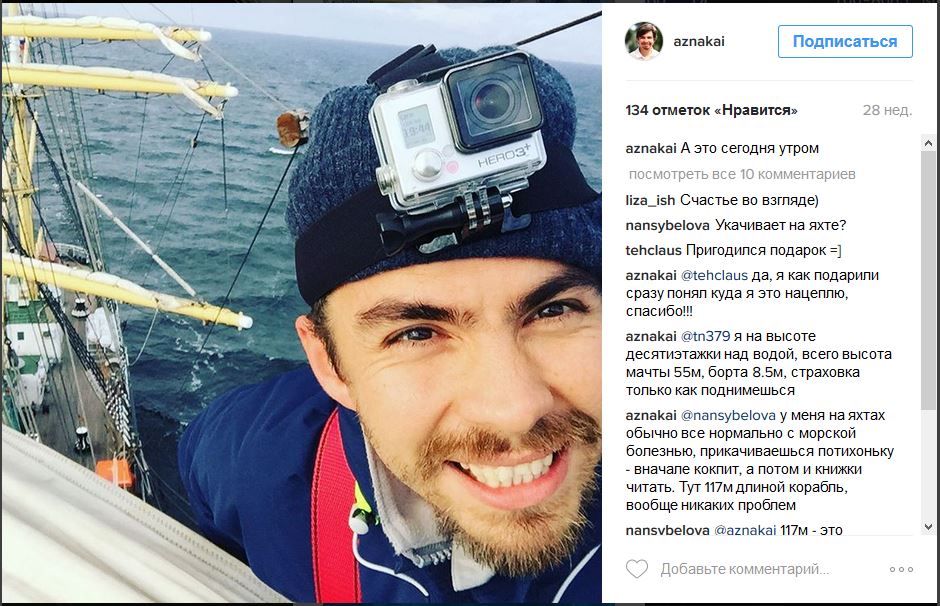Image resolution: width=940 pixels, height=606 pixels.
Task: Click the selfie photo with GoPro
Action: click(302, 303)
